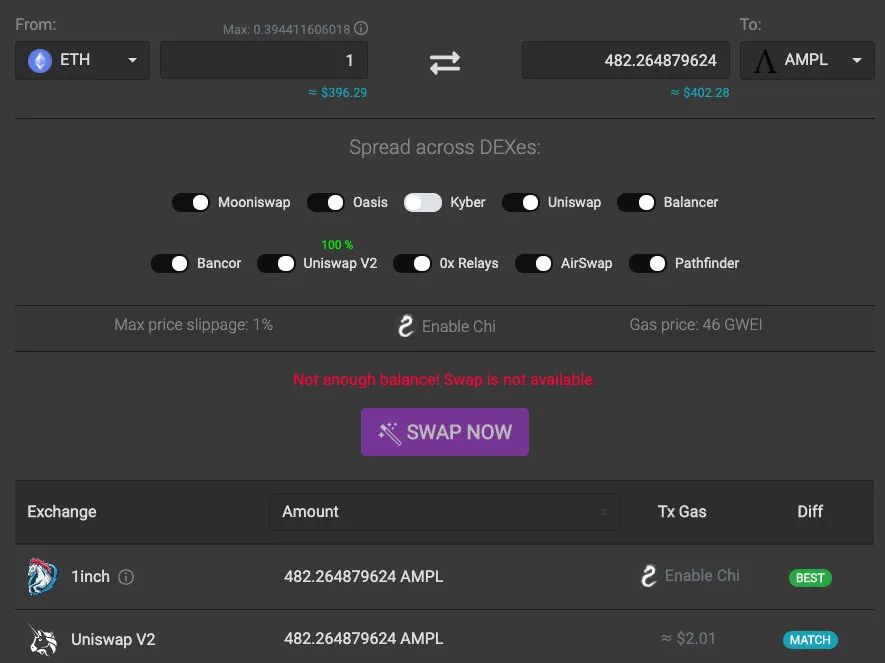
Task: Click the ≈ $396.29 estimate
Action: click(338, 93)
